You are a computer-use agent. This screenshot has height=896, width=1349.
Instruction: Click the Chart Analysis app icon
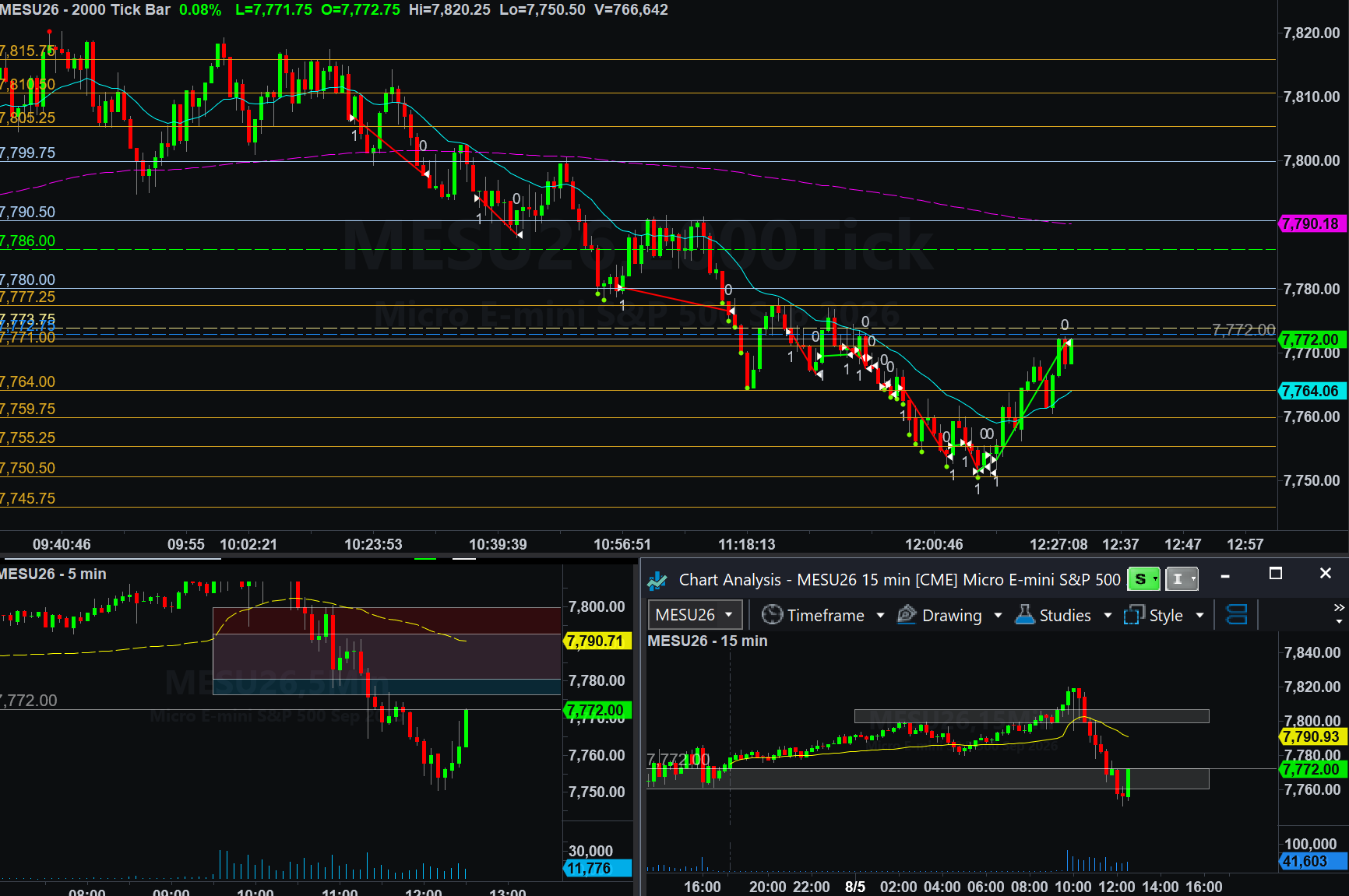[x=657, y=580]
